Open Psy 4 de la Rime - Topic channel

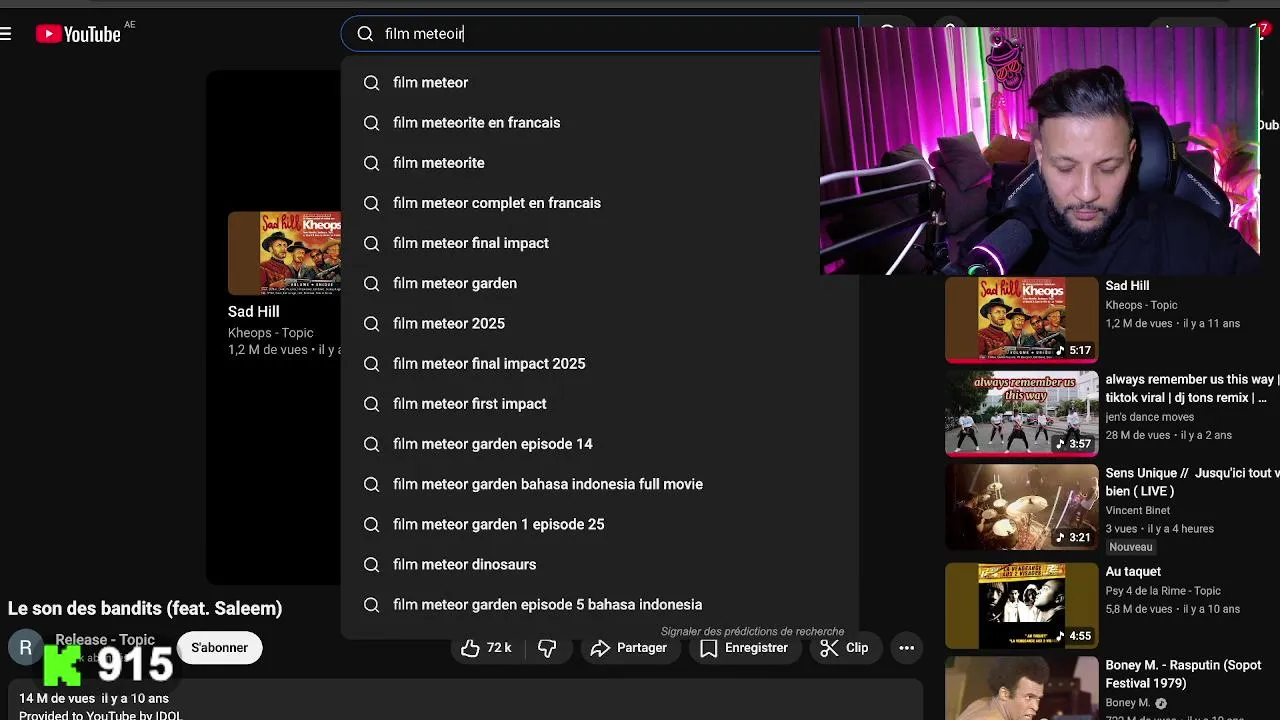1163,591
